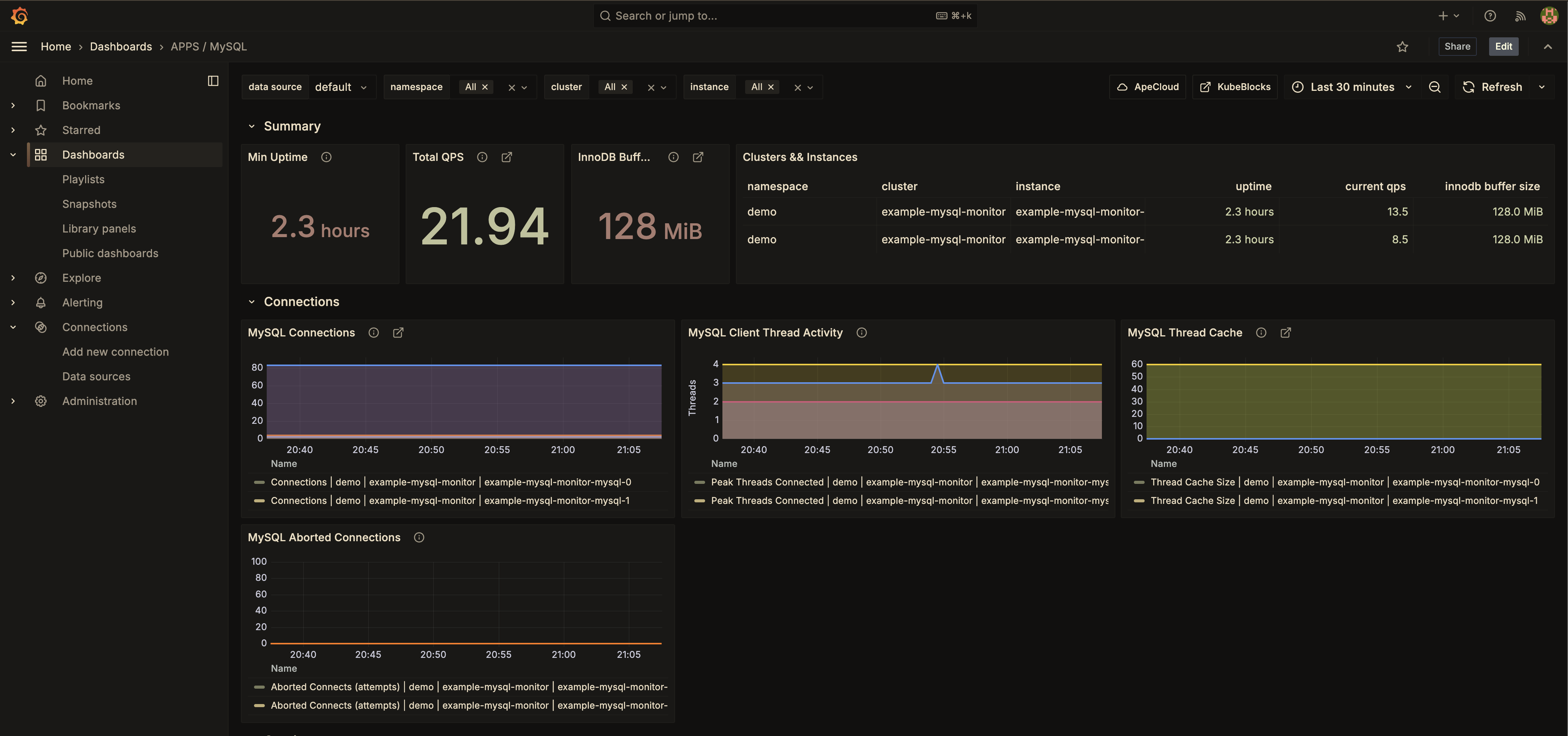Viewport: 1568px width, 736px height.
Task: Open Playlists in the sidebar
Action: 84,180
